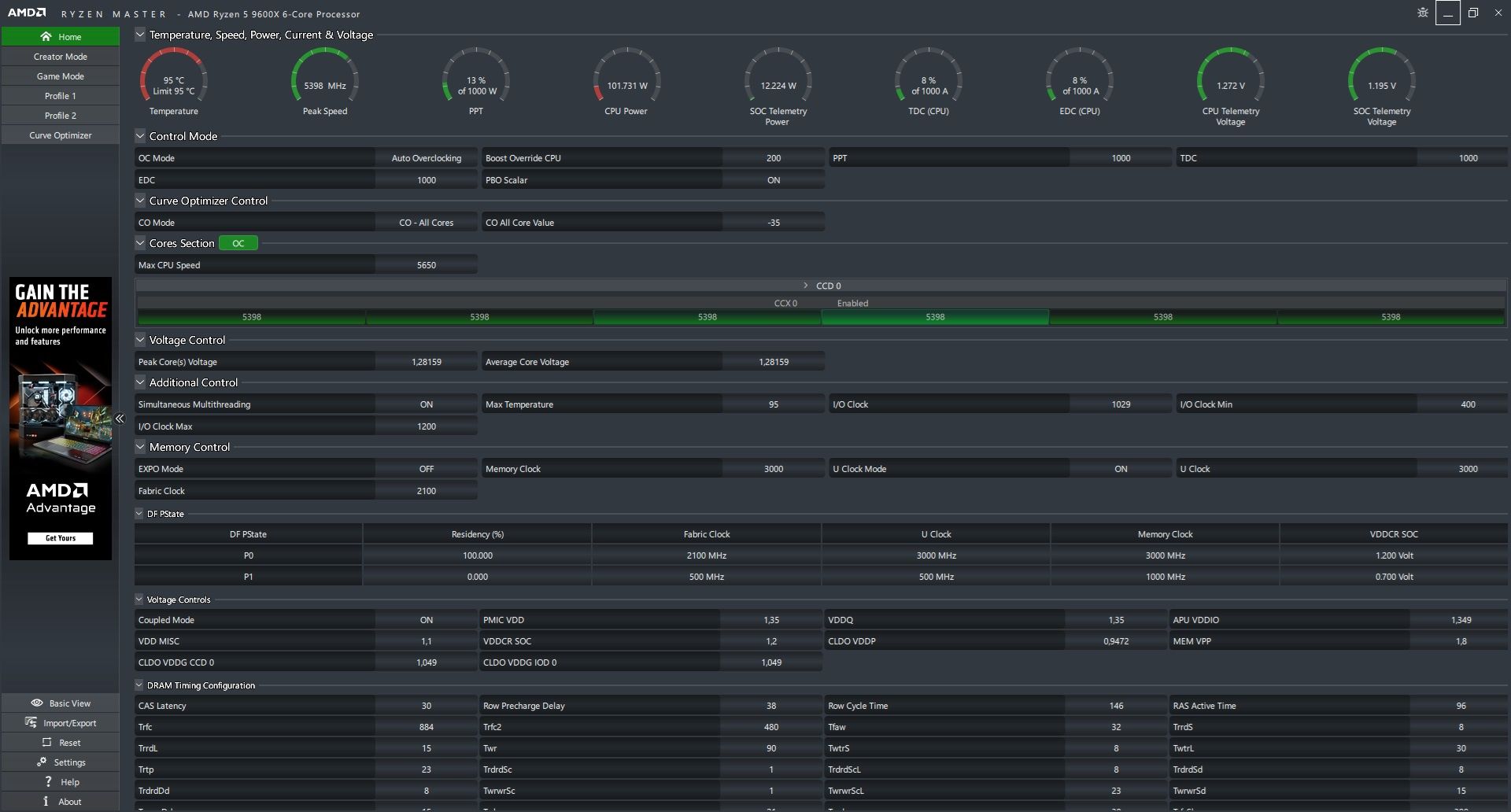Collapse the Additional Control section
The width and height of the screenshot is (1511, 812).
[x=140, y=382]
